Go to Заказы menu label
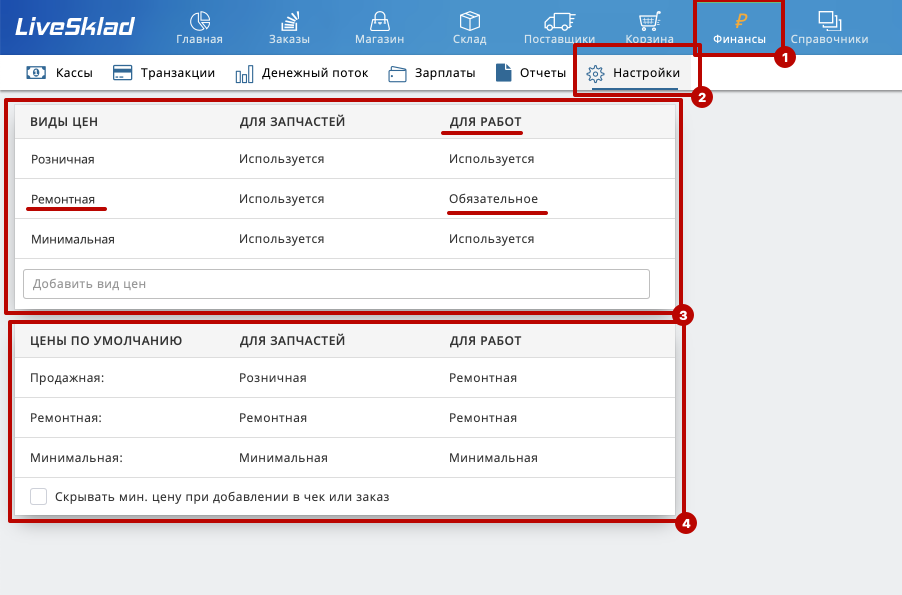Image resolution: width=902 pixels, height=595 pixels. pyautogui.click(x=289, y=39)
